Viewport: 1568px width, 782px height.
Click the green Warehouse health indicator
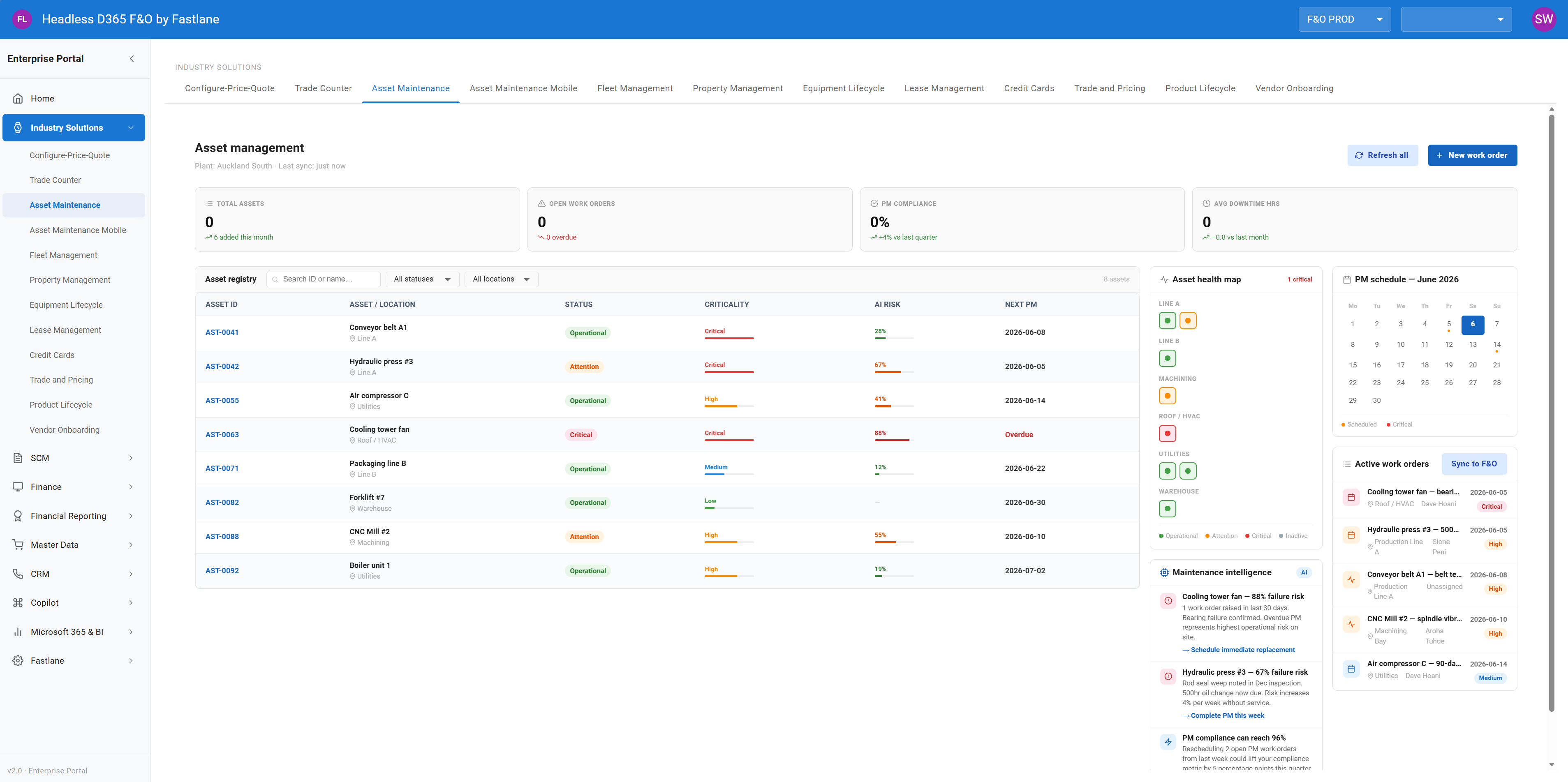tap(1167, 509)
